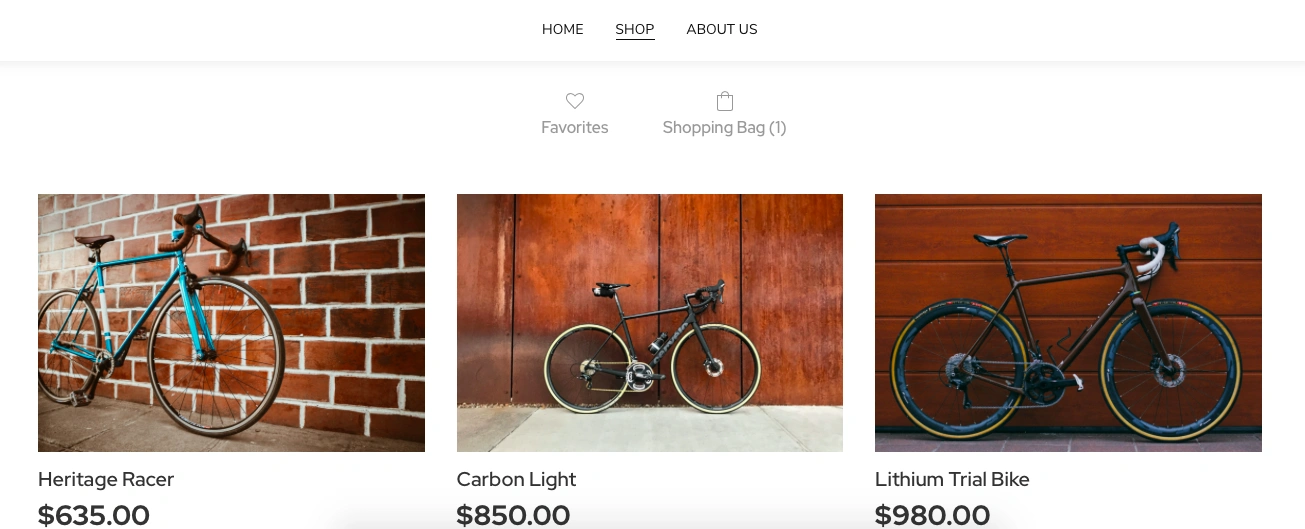Open the Lithium Trial Bike product photo
Image resolution: width=1305 pixels, height=529 pixels.
(1068, 322)
